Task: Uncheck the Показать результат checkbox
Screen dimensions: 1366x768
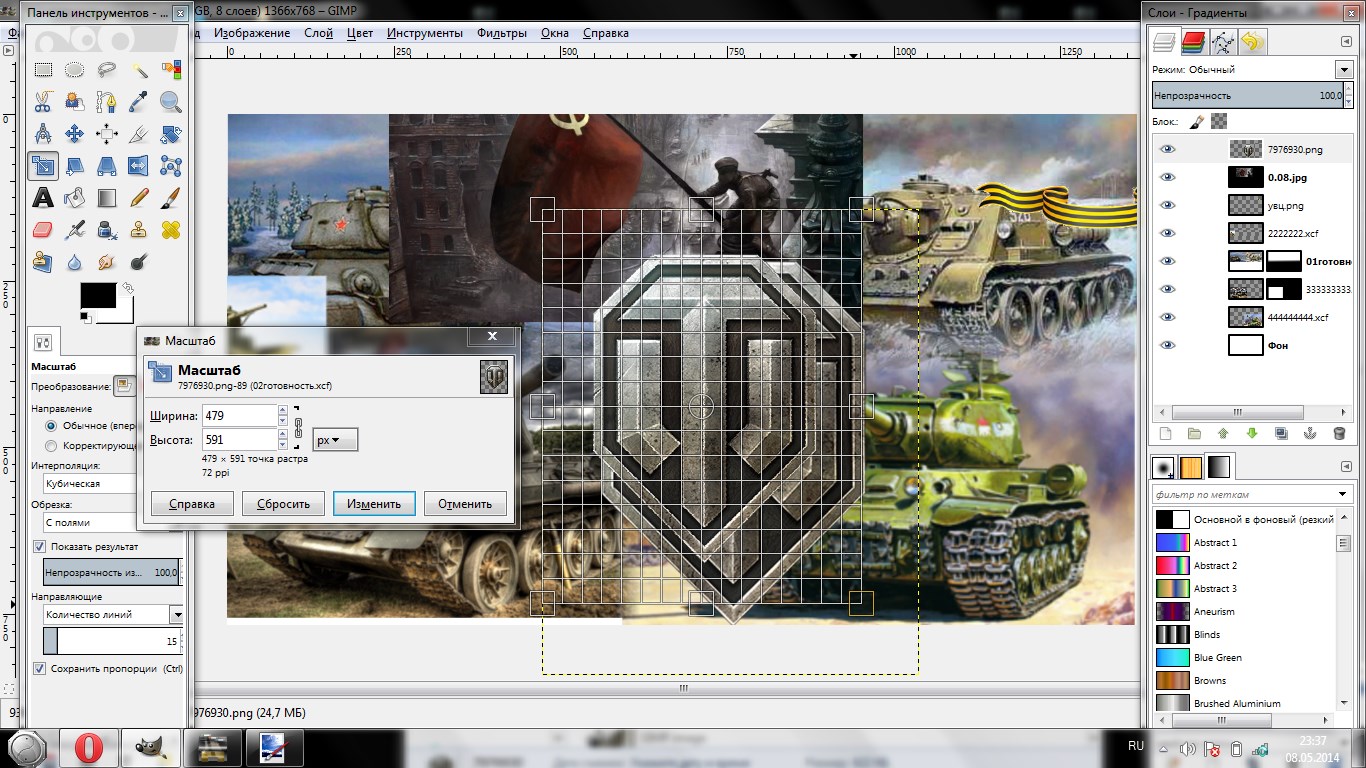Action: (40, 547)
